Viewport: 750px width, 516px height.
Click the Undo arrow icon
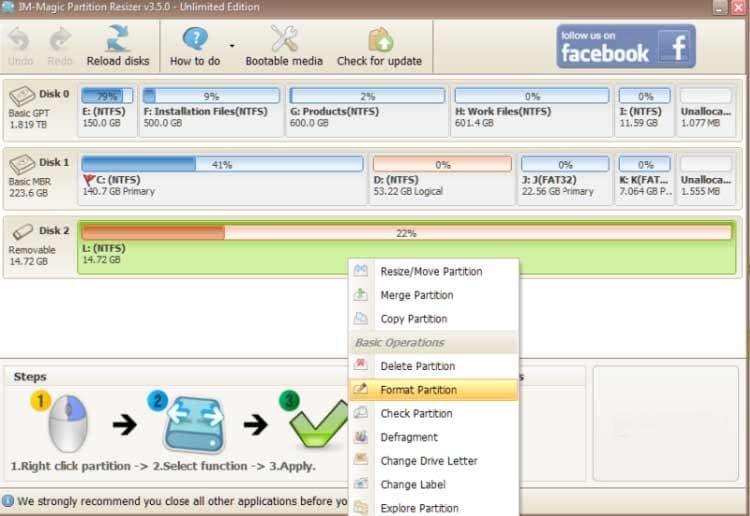(19, 40)
